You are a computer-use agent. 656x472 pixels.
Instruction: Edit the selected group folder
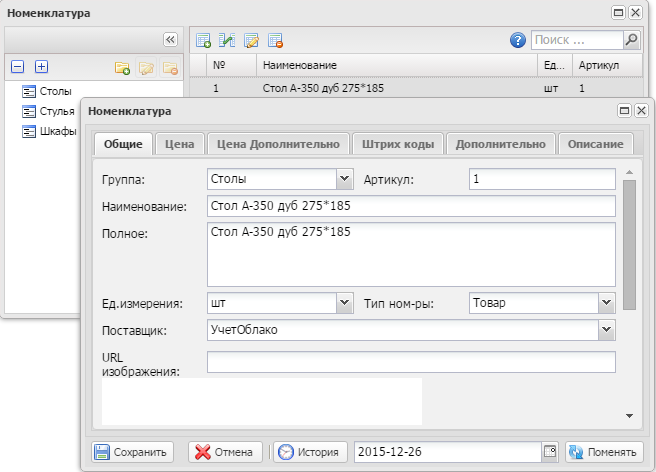(146, 67)
